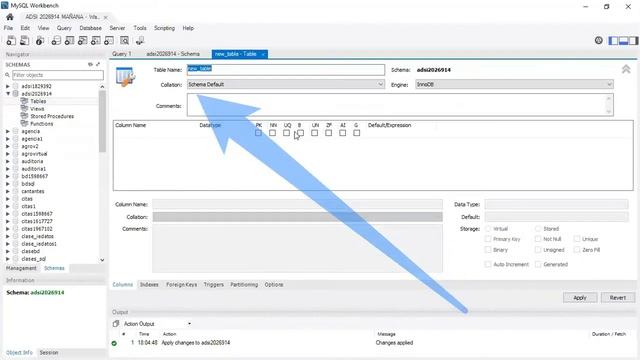Viewport: 640px width, 360px height.
Task: Tick the ZF checkbox in column grid
Action: pyautogui.click(x=329, y=133)
